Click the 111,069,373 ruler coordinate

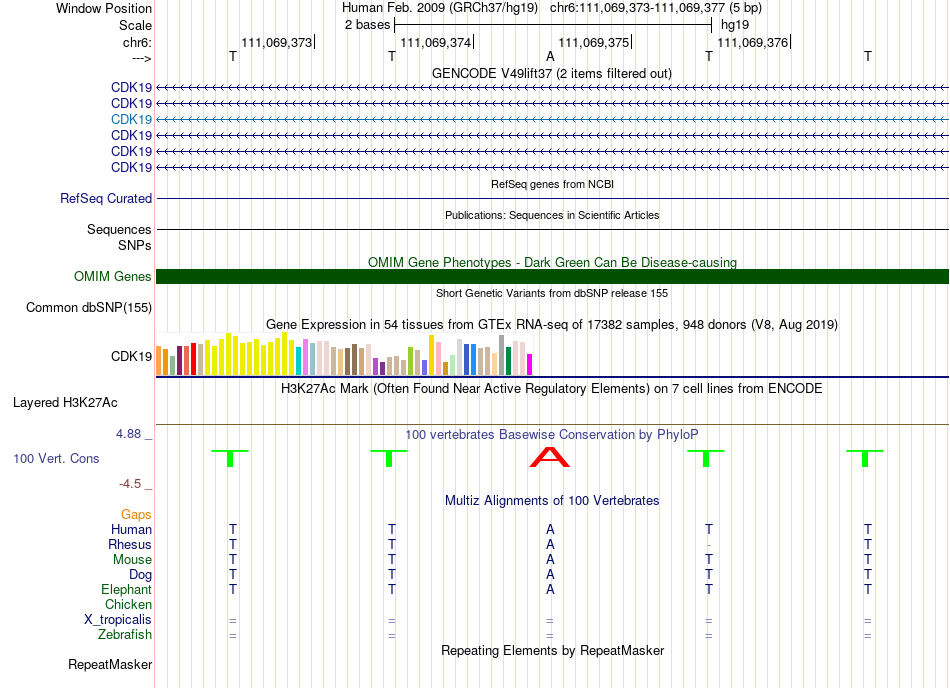click(277, 42)
